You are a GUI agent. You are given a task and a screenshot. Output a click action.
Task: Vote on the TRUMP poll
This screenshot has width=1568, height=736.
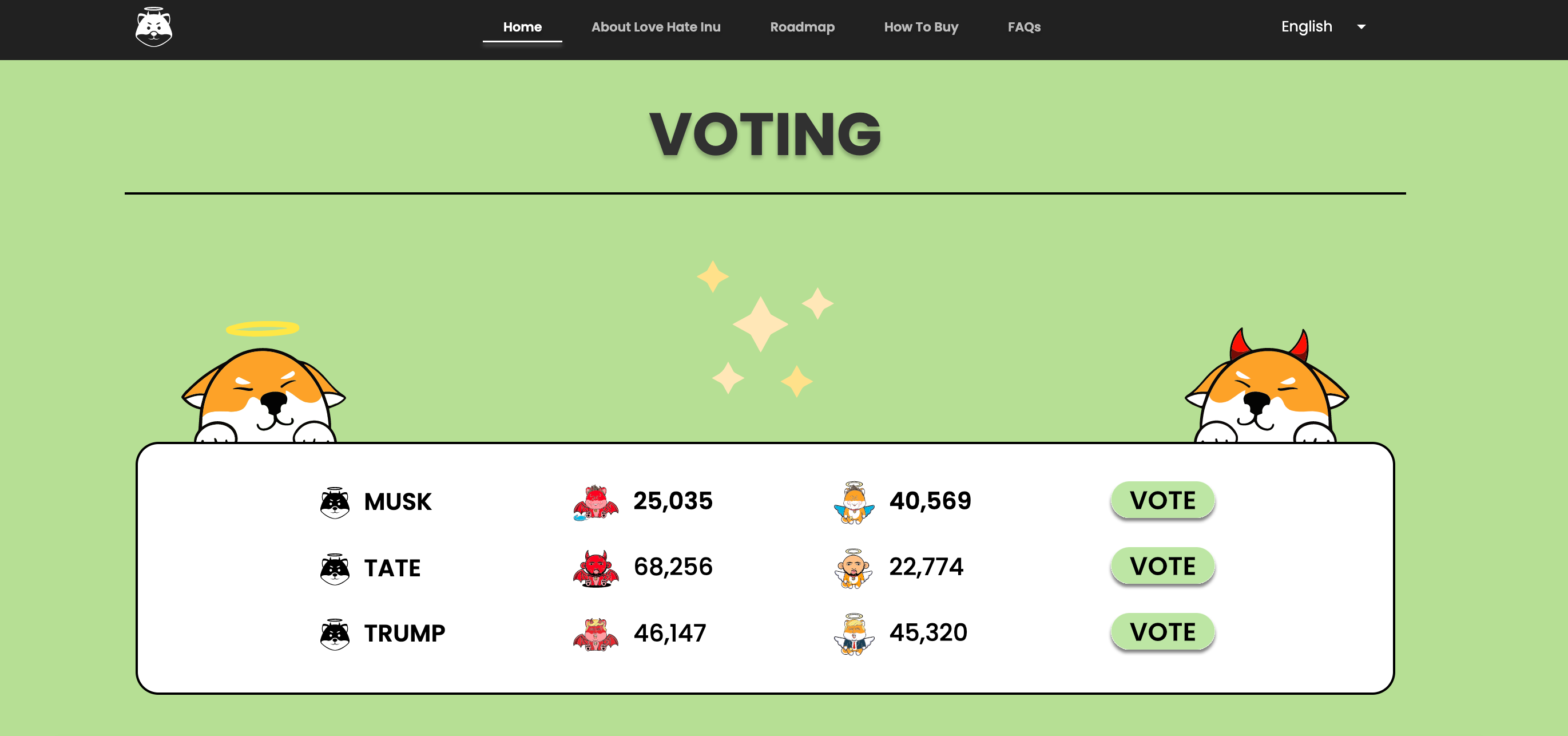[1162, 632]
